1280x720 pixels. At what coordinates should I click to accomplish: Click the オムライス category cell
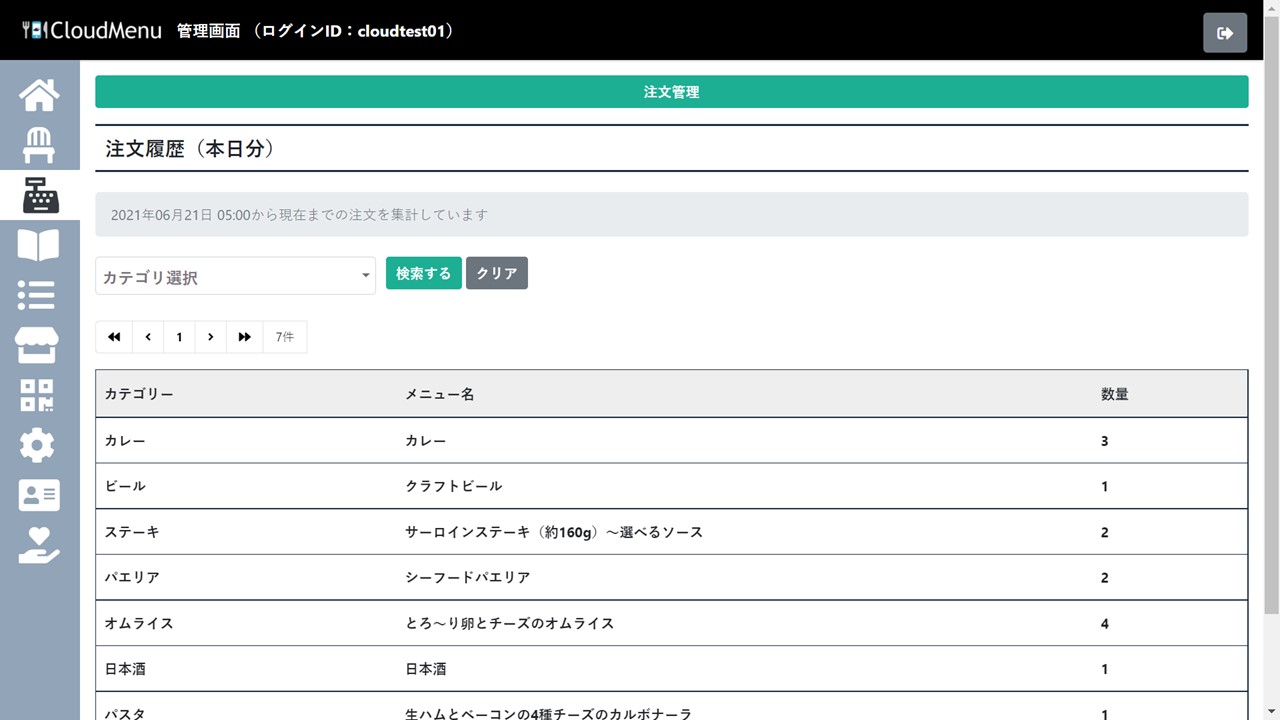139,623
